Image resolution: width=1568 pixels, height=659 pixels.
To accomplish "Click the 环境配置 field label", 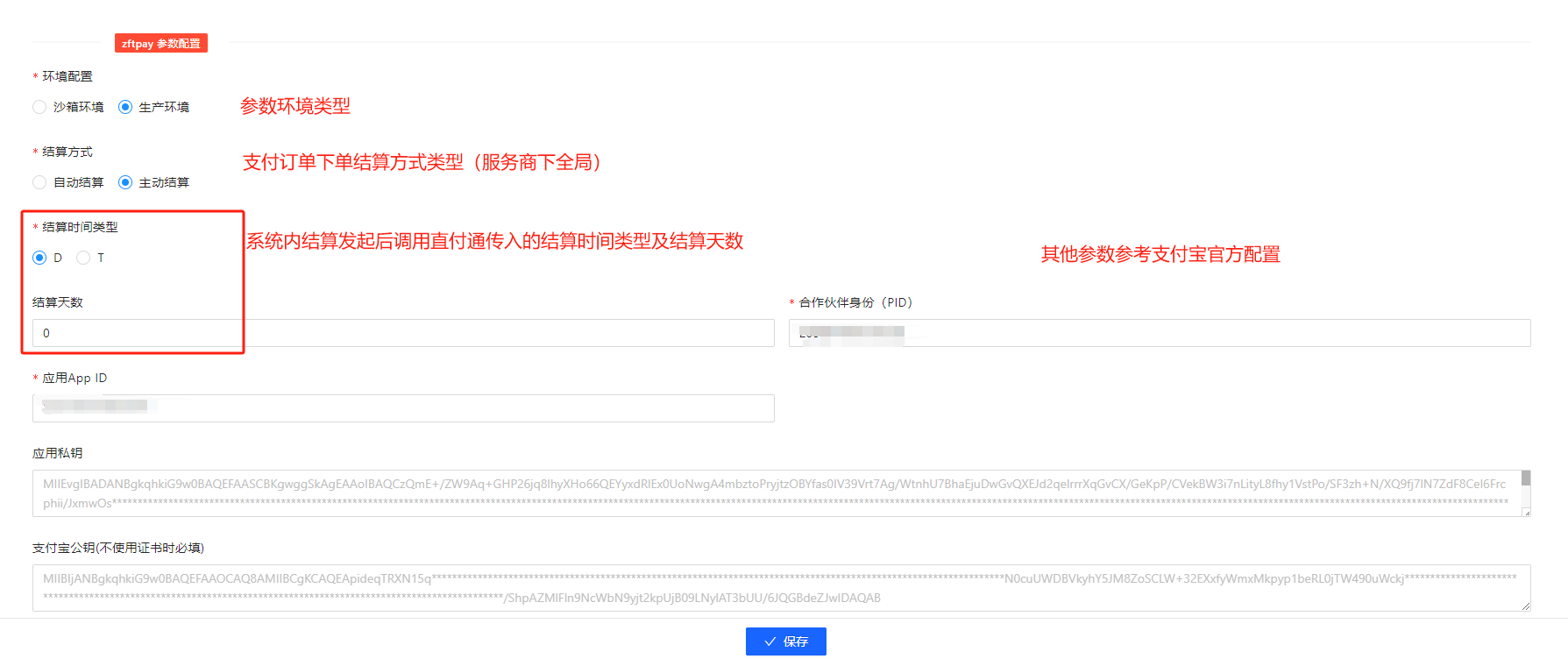I will click(67, 76).
